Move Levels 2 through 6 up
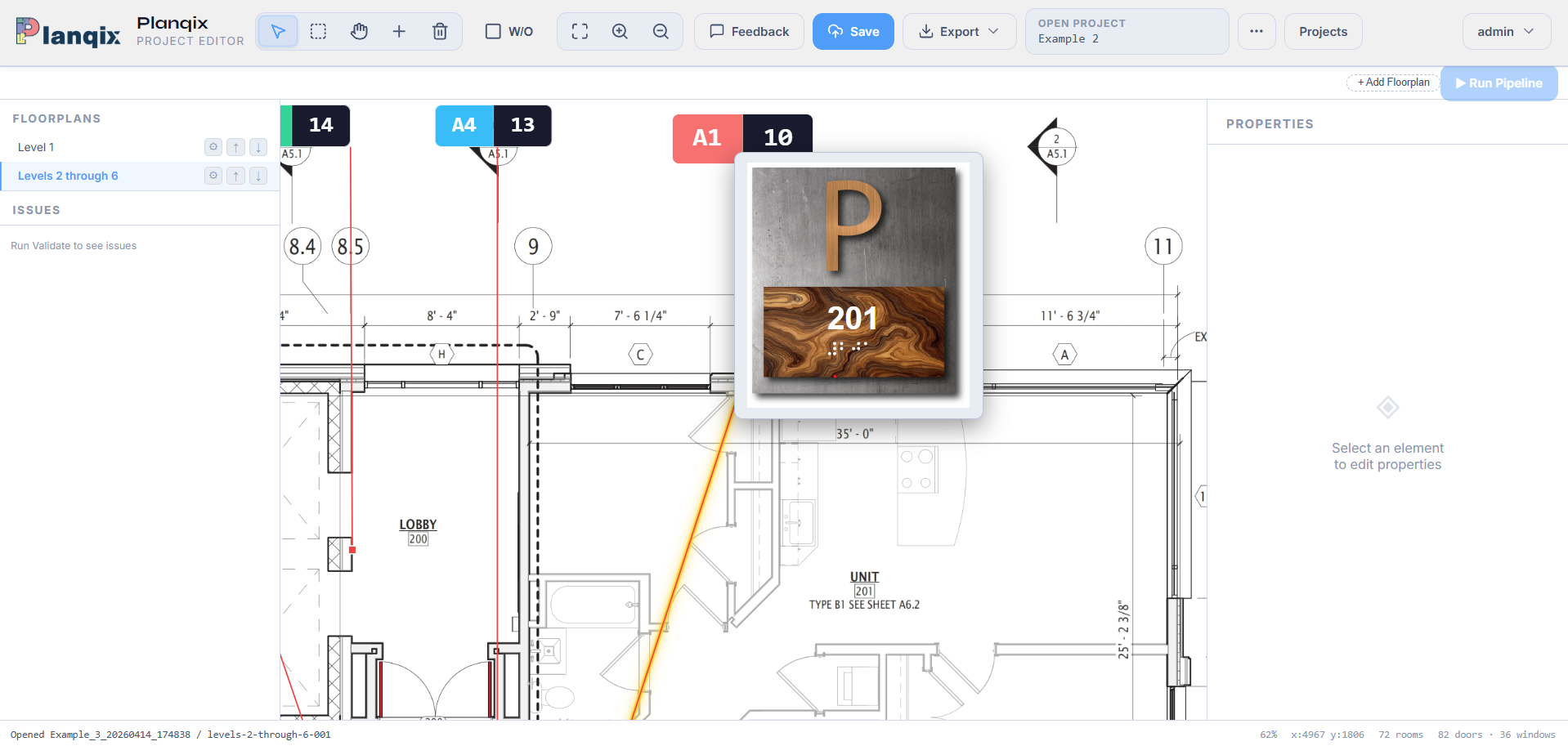This screenshot has width=1568, height=746. (235, 176)
